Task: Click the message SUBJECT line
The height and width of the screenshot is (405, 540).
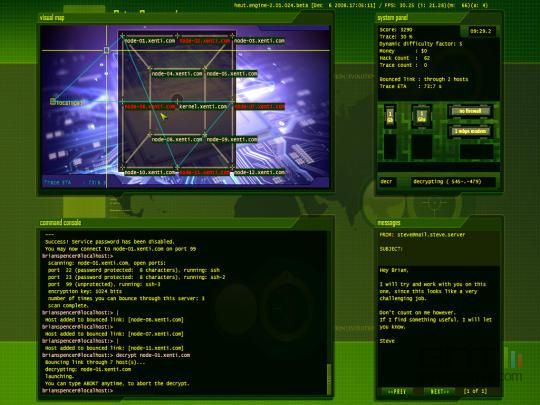Action: coord(391,249)
